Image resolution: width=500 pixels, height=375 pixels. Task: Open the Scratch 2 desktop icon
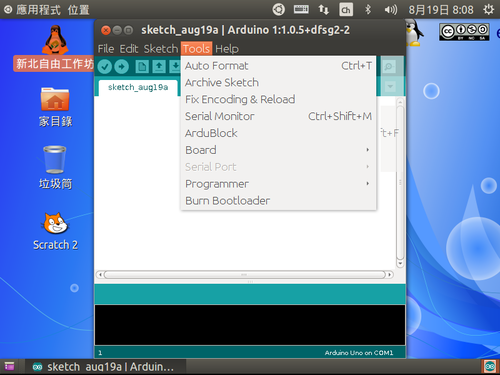point(55,231)
